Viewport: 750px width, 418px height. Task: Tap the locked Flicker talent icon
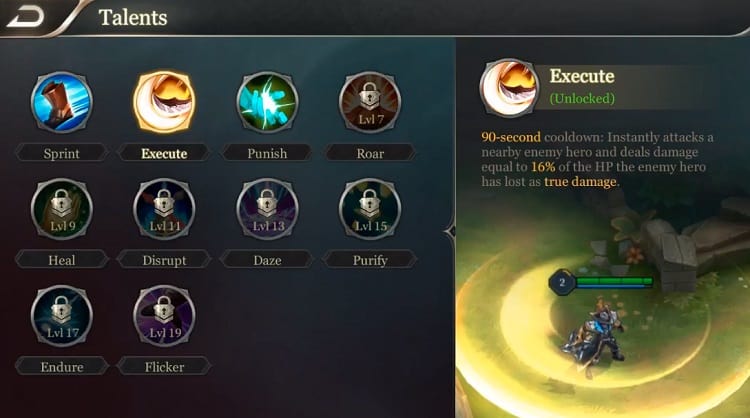click(164, 316)
